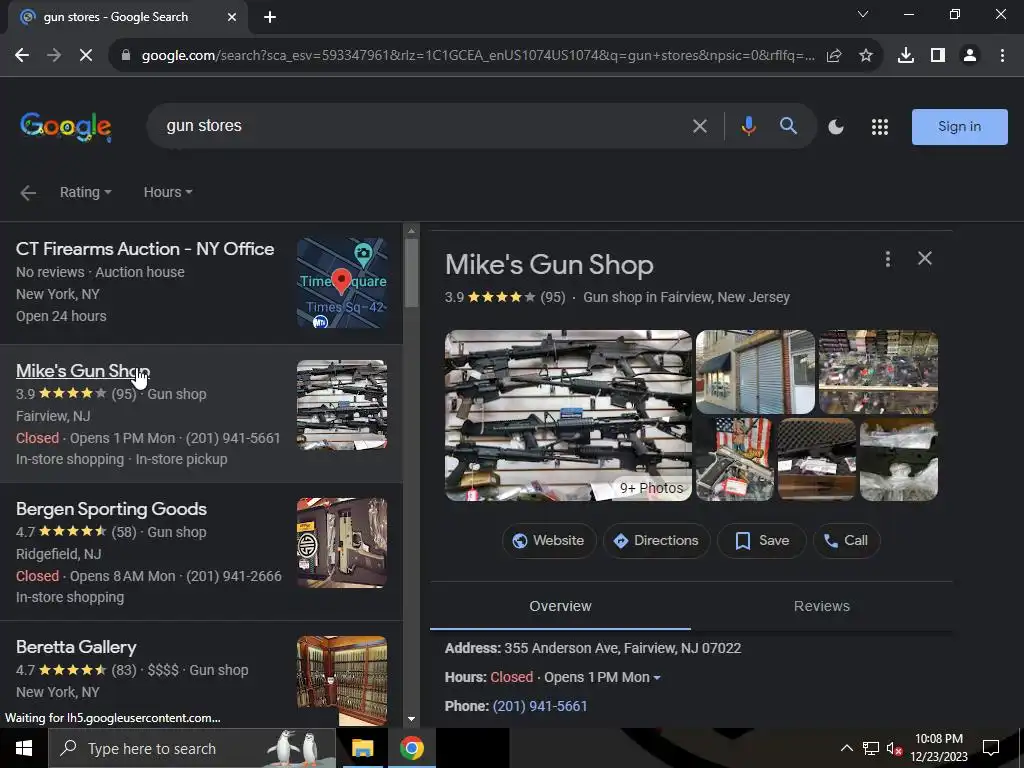Open Windows Start menu
Viewport: 1024px width, 768px height.
24,748
